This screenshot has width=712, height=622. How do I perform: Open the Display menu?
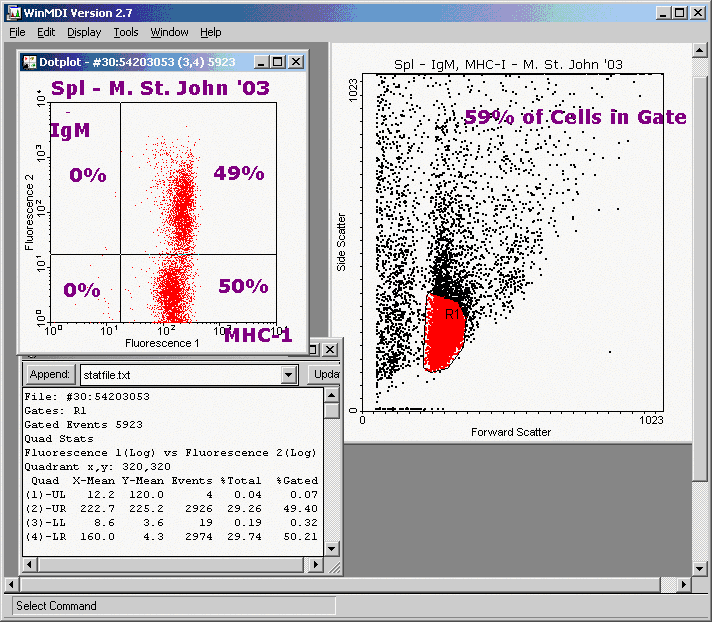84,32
